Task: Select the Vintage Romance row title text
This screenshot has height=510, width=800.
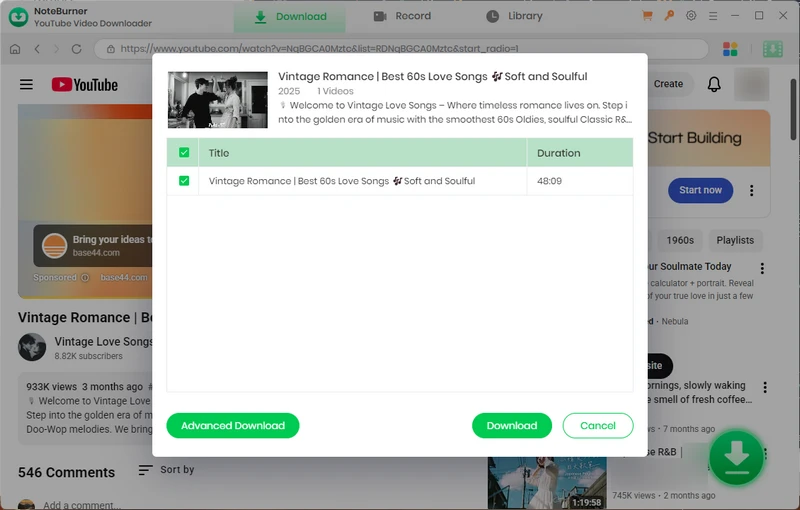Action: [x=342, y=181]
